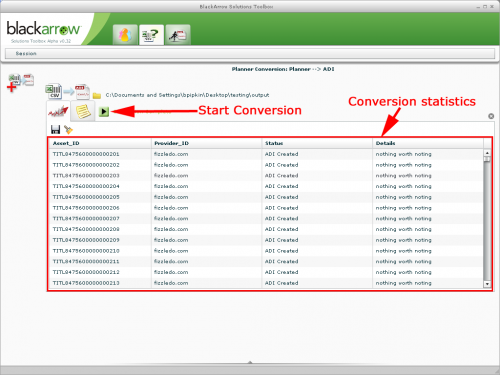Select row TITL0475600000000211

(x=266, y=261)
